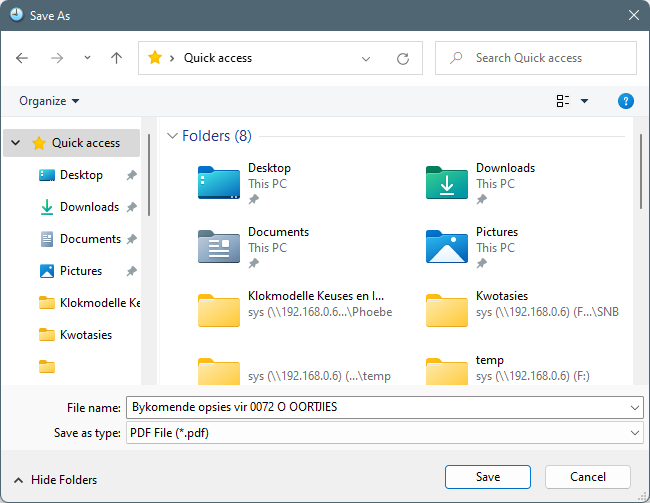Image resolution: width=650 pixels, height=503 pixels.
Task: Click the File name input field
Action: pos(377,407)
